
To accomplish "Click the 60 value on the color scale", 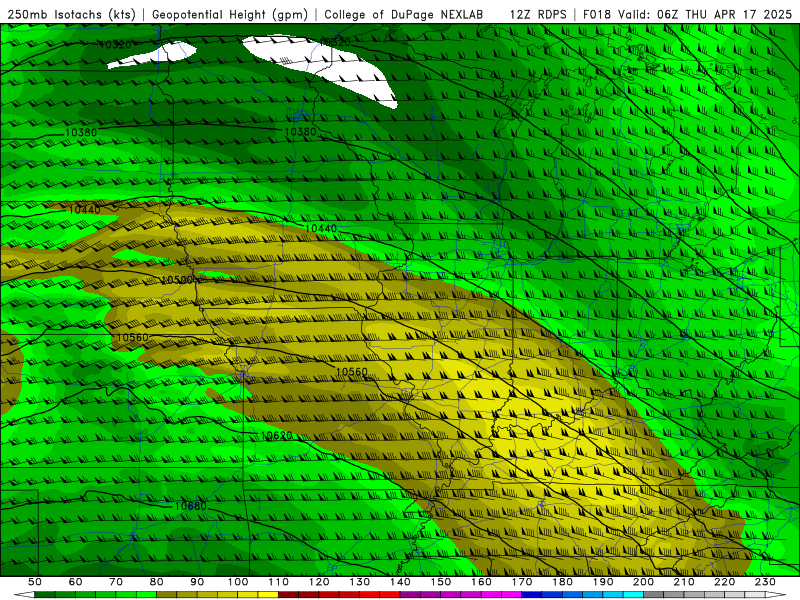I will coord(75,582).
